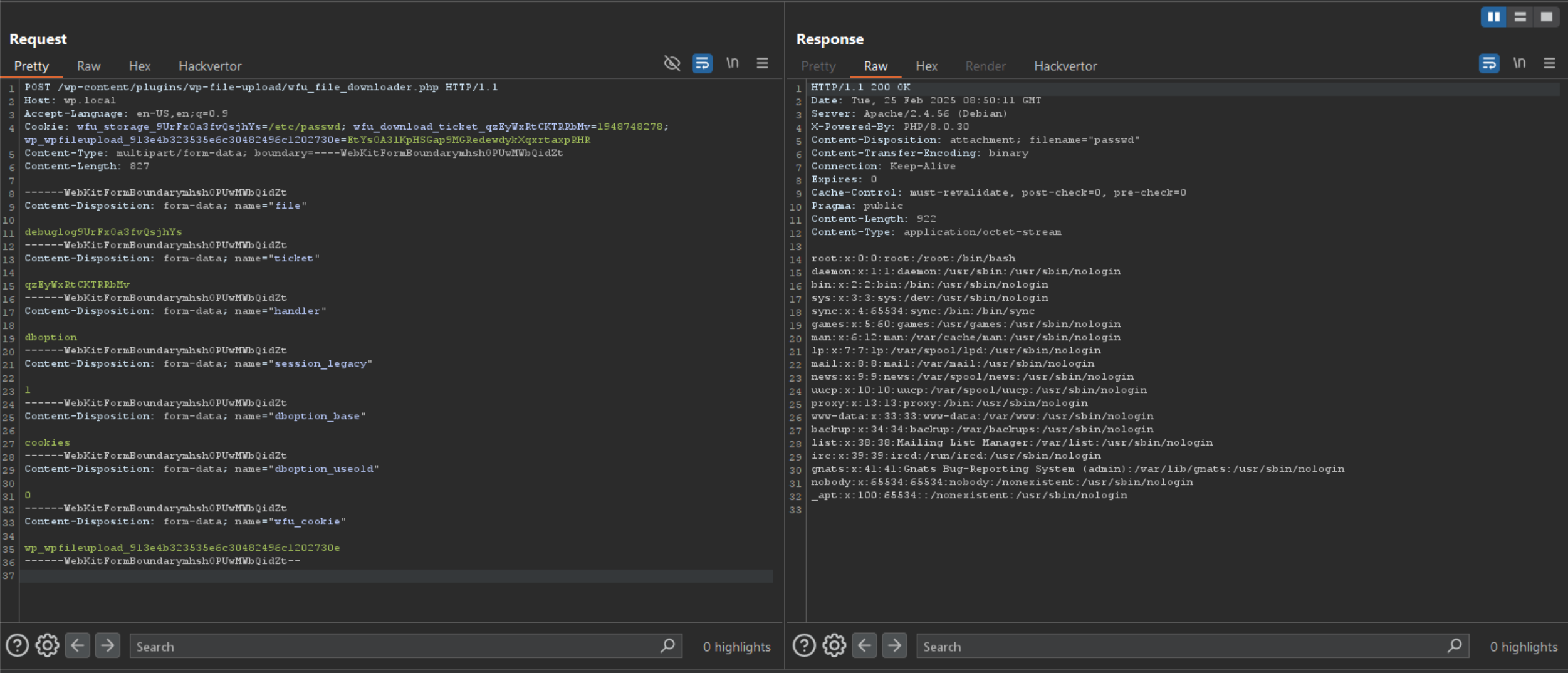Image resolution: width=1568 pixels, height=673 pixels.
Task: Click the /etc/passwd cookie value
Action: [x=304, y=127]
